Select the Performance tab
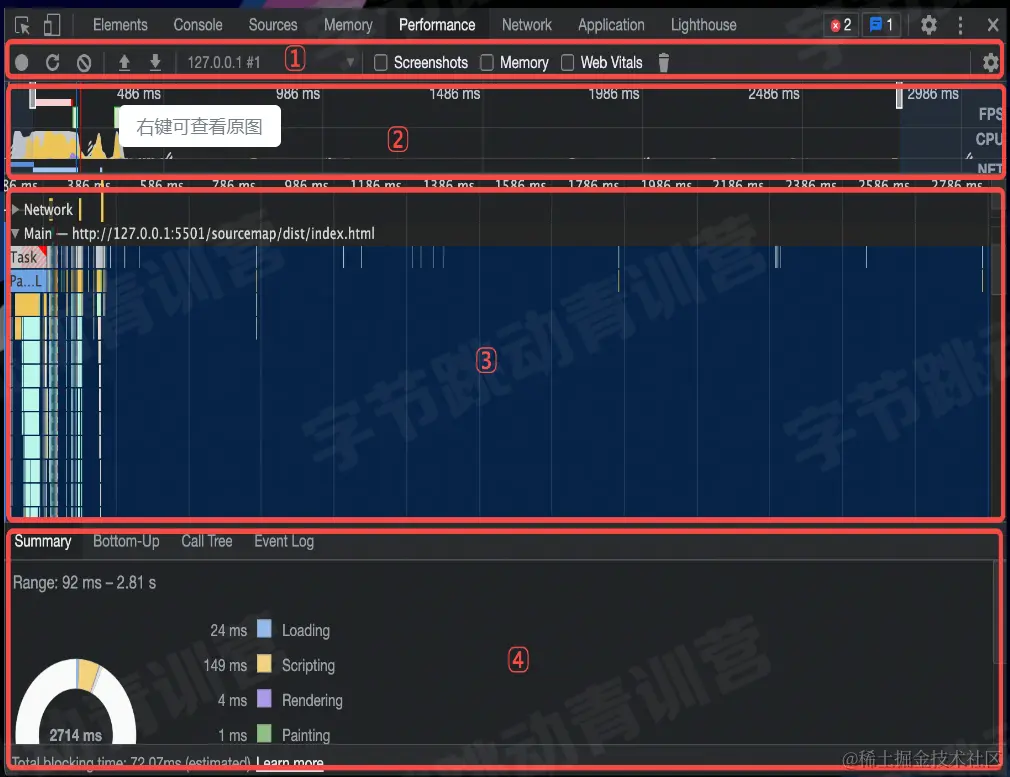1010x777 pixels. pos(437,25)
